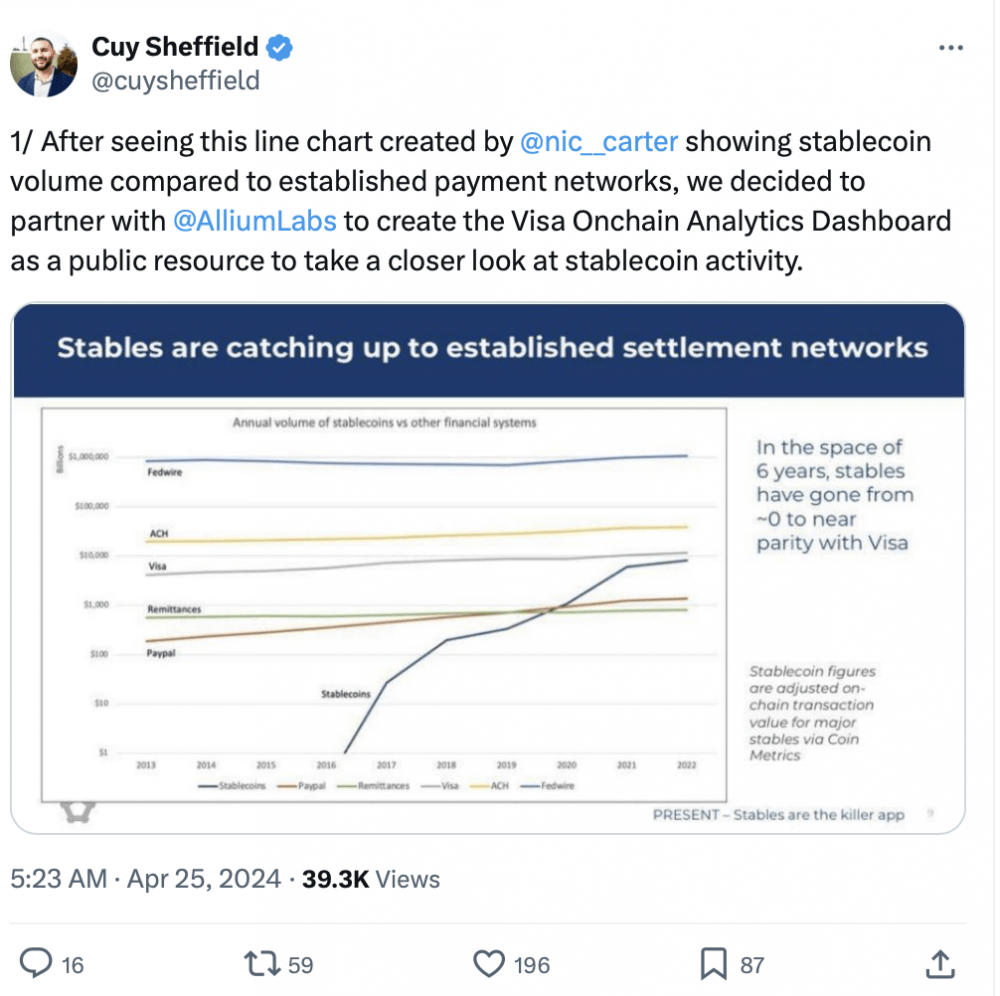Click the repost count 59
Viewport: 1000px width, 996px height.
[x=300, y=965]
